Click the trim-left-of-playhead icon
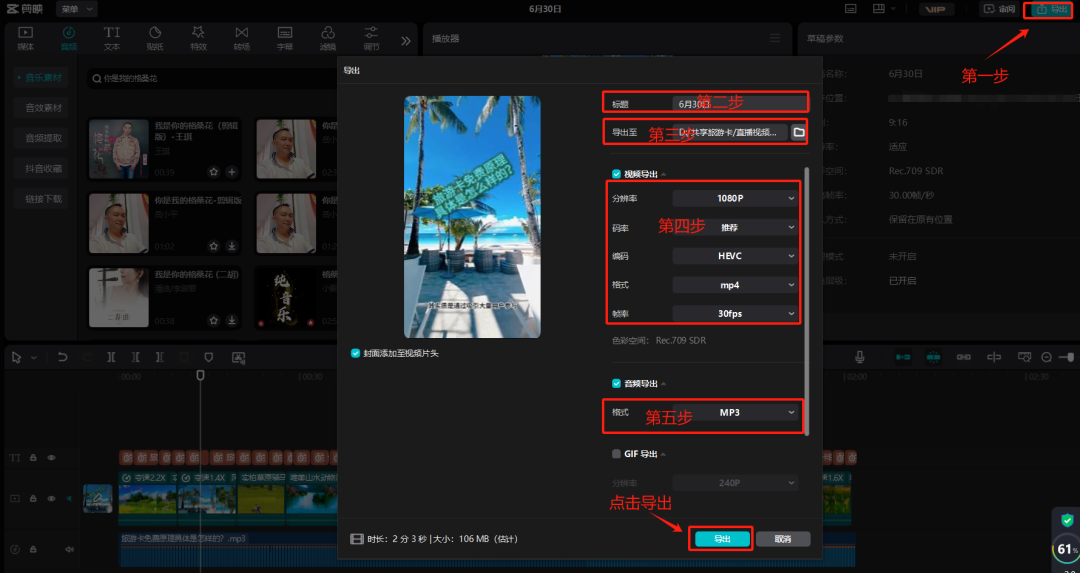The image size is (1080, 573). coord(135,357)
